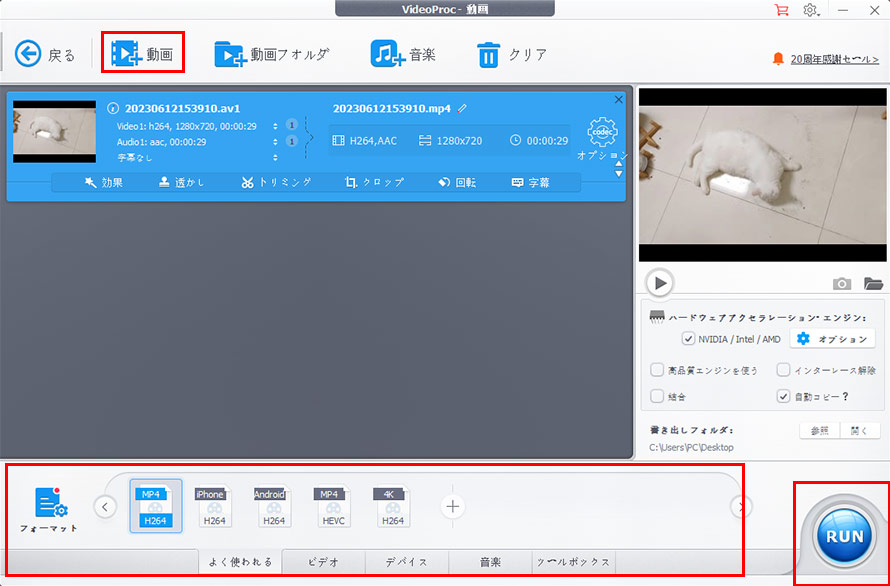This screenshot has height=586, width=890.
Task: Click 参照 to browse output folder
Action: tap(820, 431)
